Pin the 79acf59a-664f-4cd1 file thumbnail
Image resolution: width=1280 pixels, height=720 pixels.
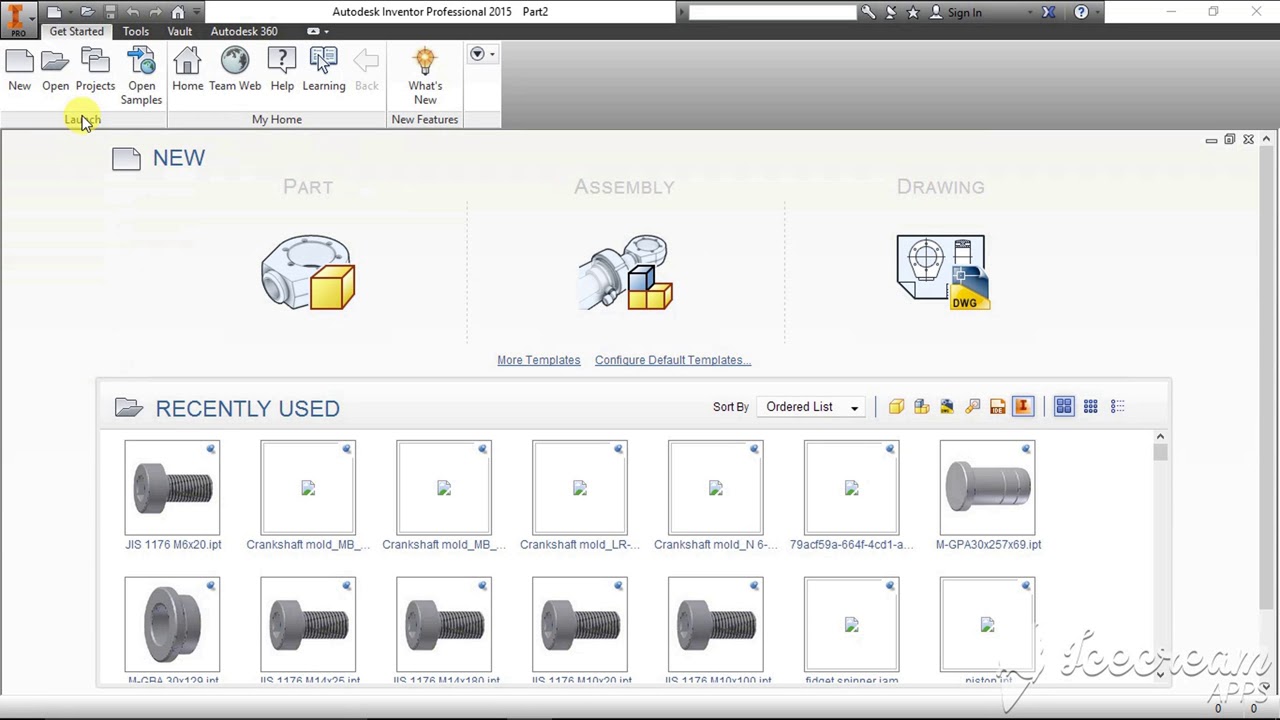coord(890,449)
